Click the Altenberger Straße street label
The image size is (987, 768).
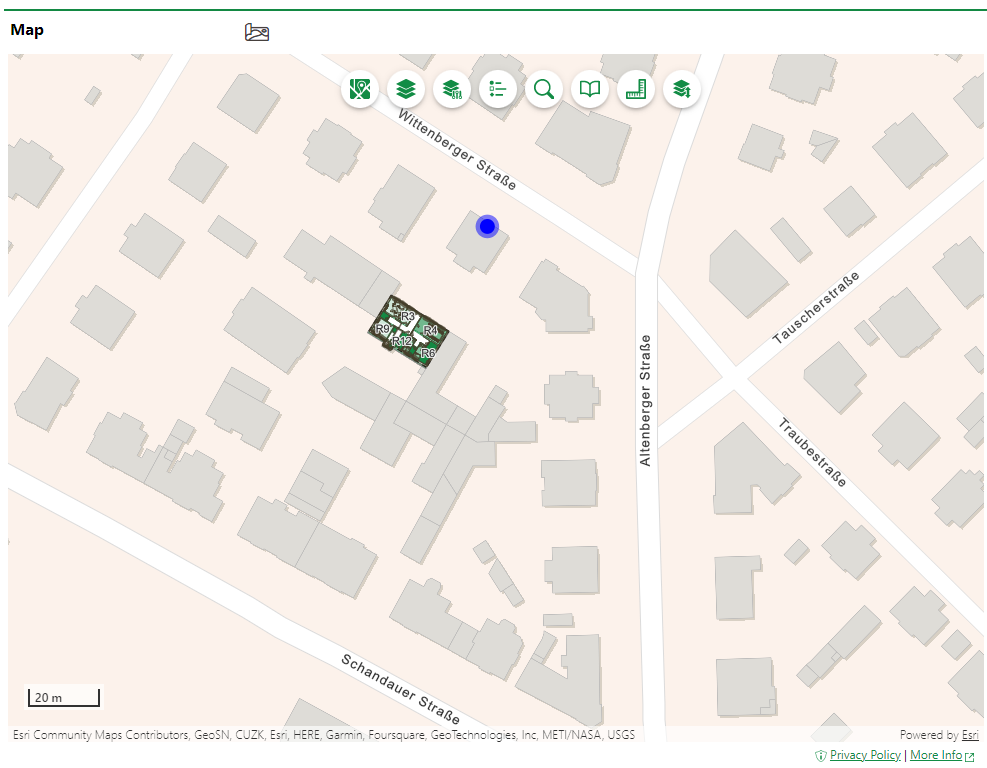pos(645,400)
